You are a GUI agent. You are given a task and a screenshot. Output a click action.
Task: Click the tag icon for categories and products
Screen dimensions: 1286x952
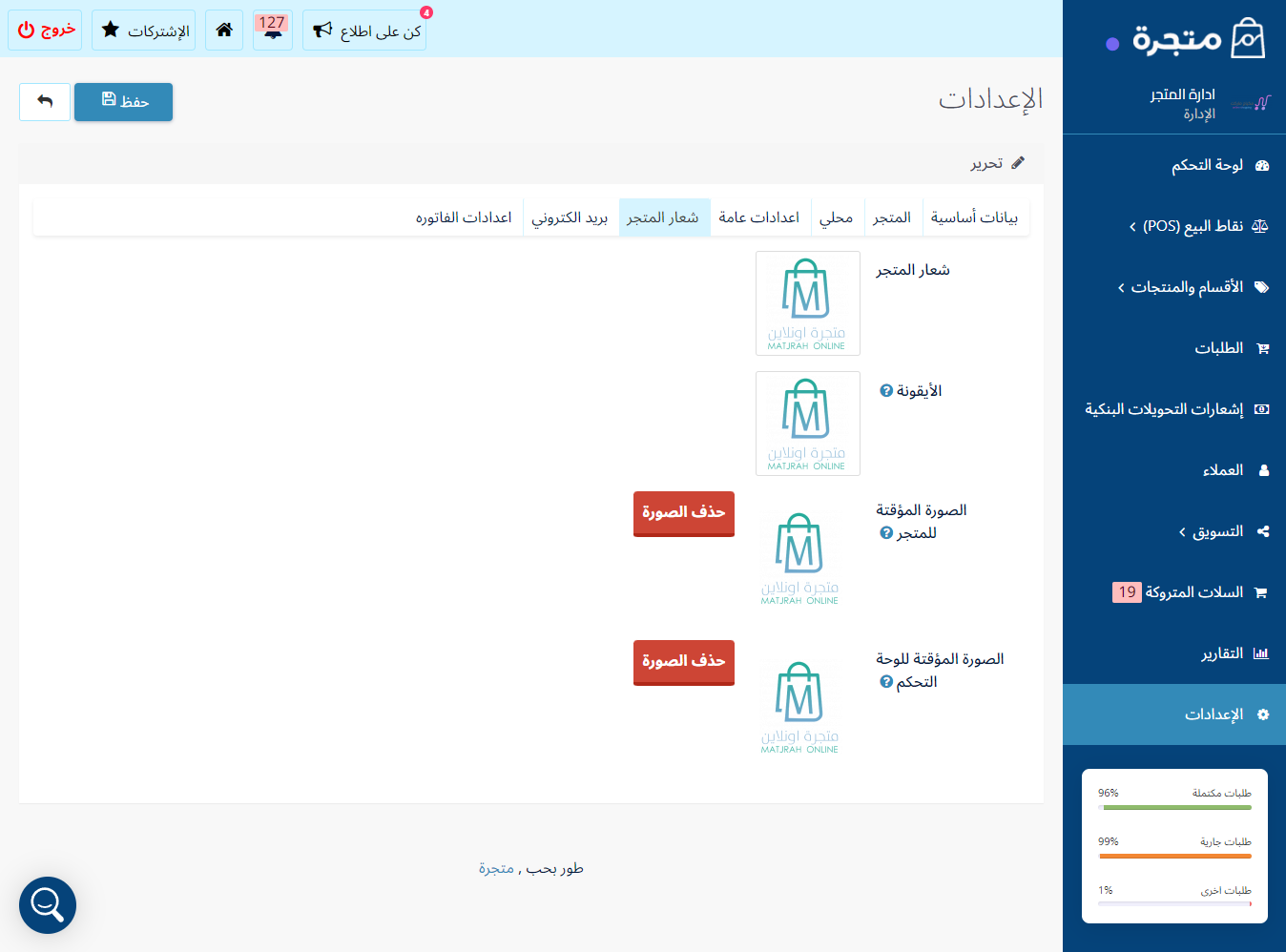tap(1262, 287)
